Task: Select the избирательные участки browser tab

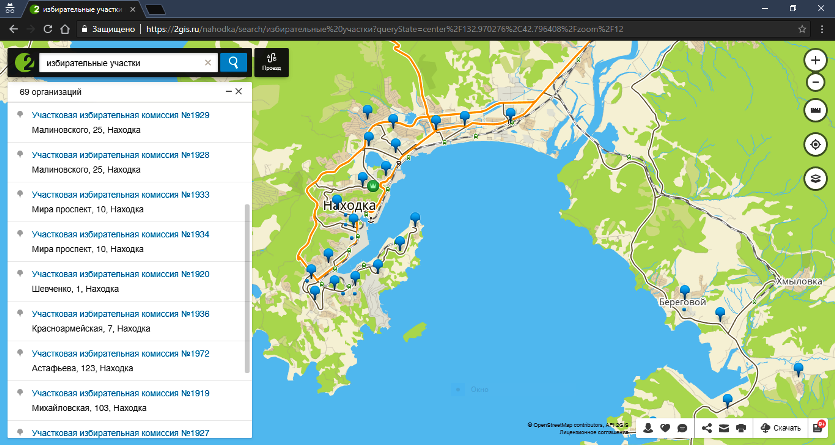Action: coord(85,10)
